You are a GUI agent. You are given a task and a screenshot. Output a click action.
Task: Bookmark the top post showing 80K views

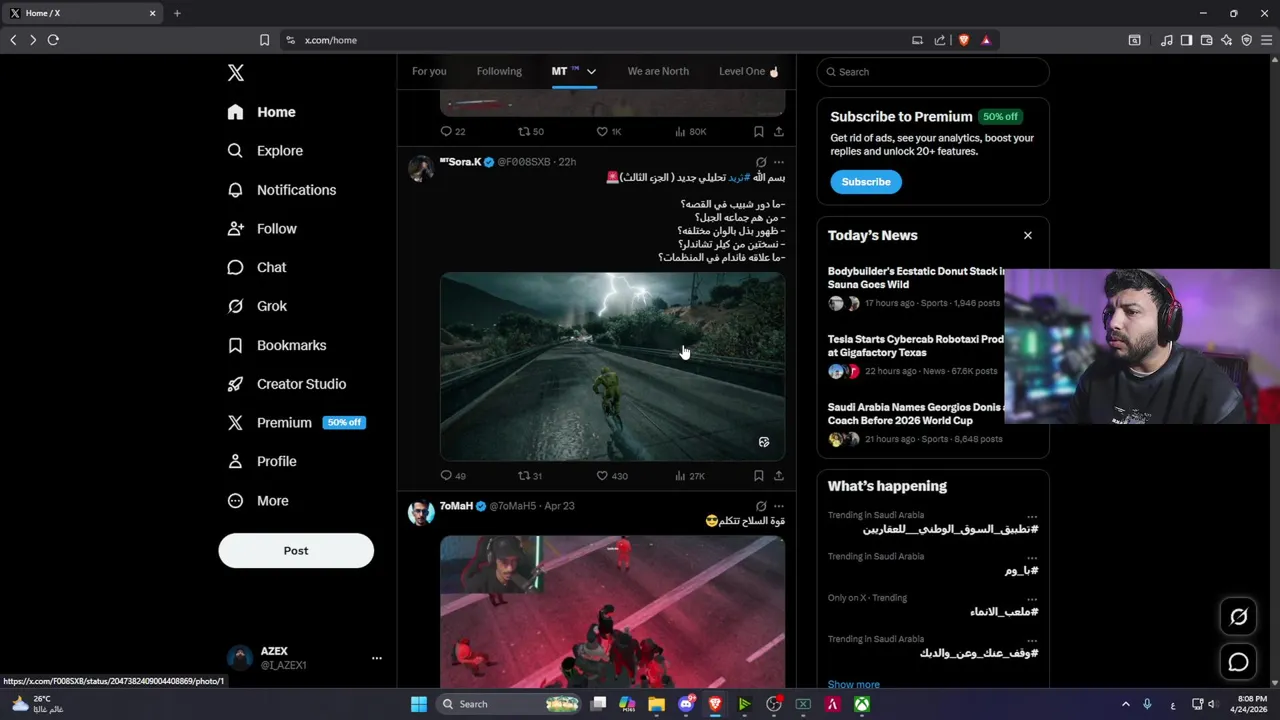point(759,132)
